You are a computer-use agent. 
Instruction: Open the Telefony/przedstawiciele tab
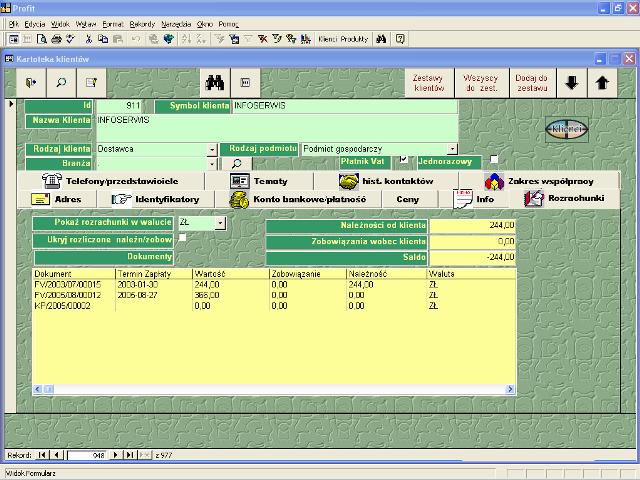click(x=111, y=181)
